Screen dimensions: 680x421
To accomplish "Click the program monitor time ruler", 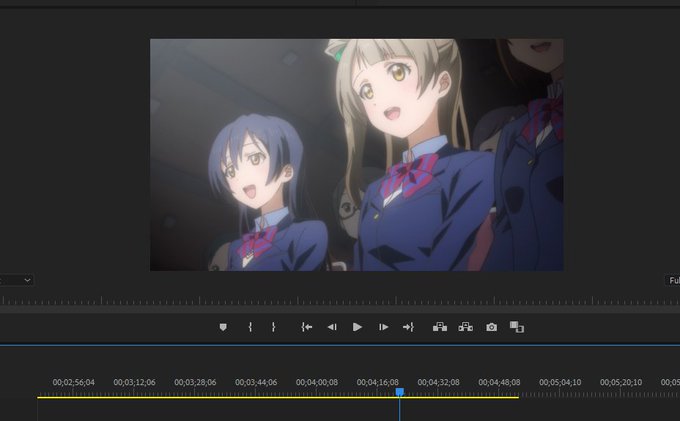I will click(x=340, y=300).
